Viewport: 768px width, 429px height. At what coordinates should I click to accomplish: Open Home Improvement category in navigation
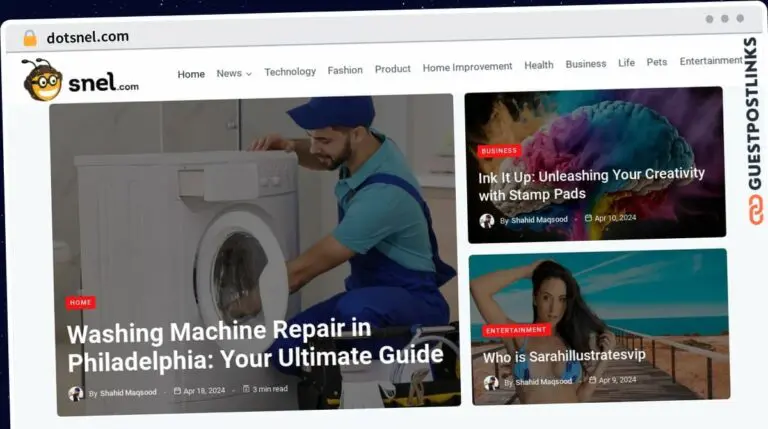click(x=467, y=67)
